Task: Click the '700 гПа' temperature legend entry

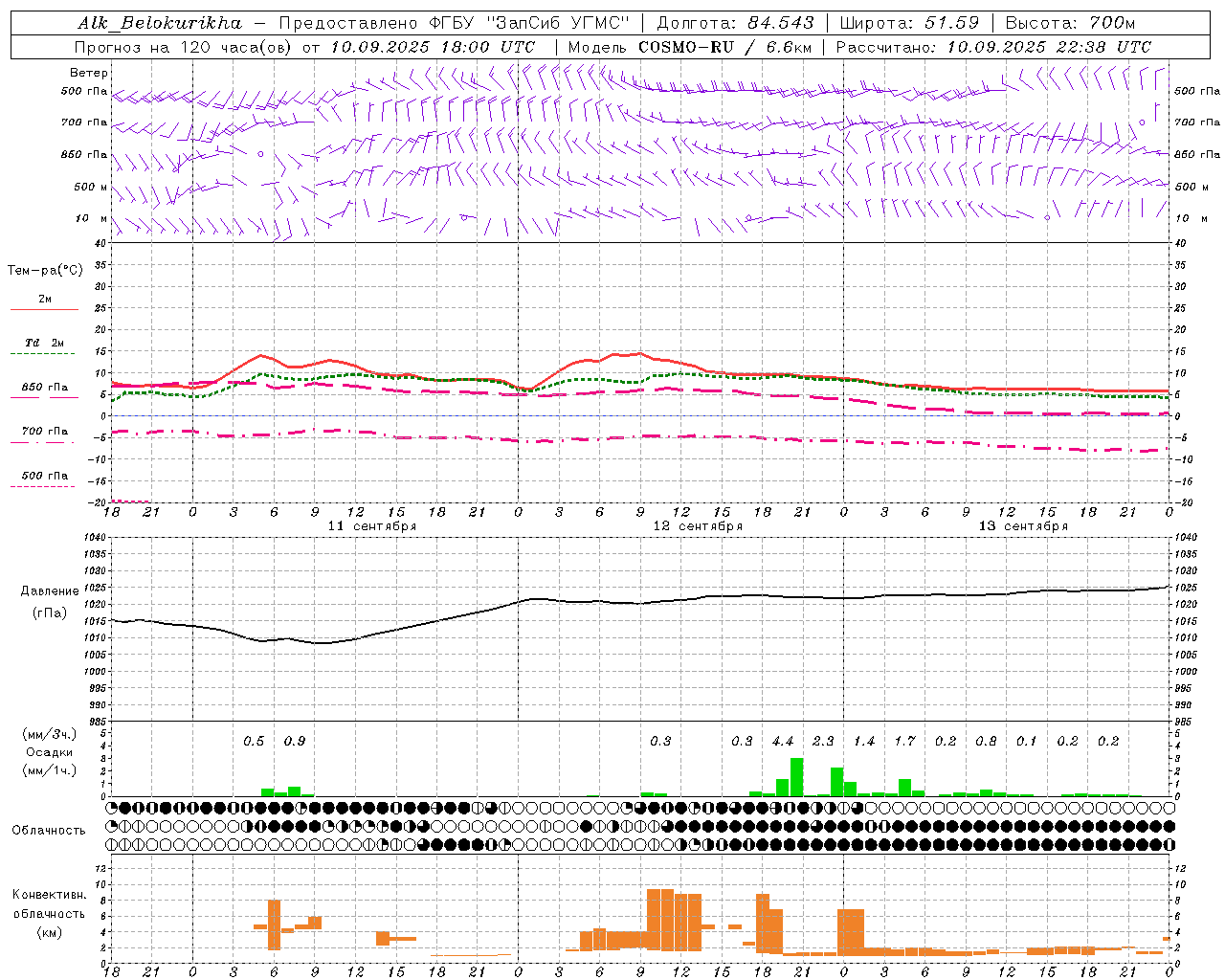Action: point(44,432)
